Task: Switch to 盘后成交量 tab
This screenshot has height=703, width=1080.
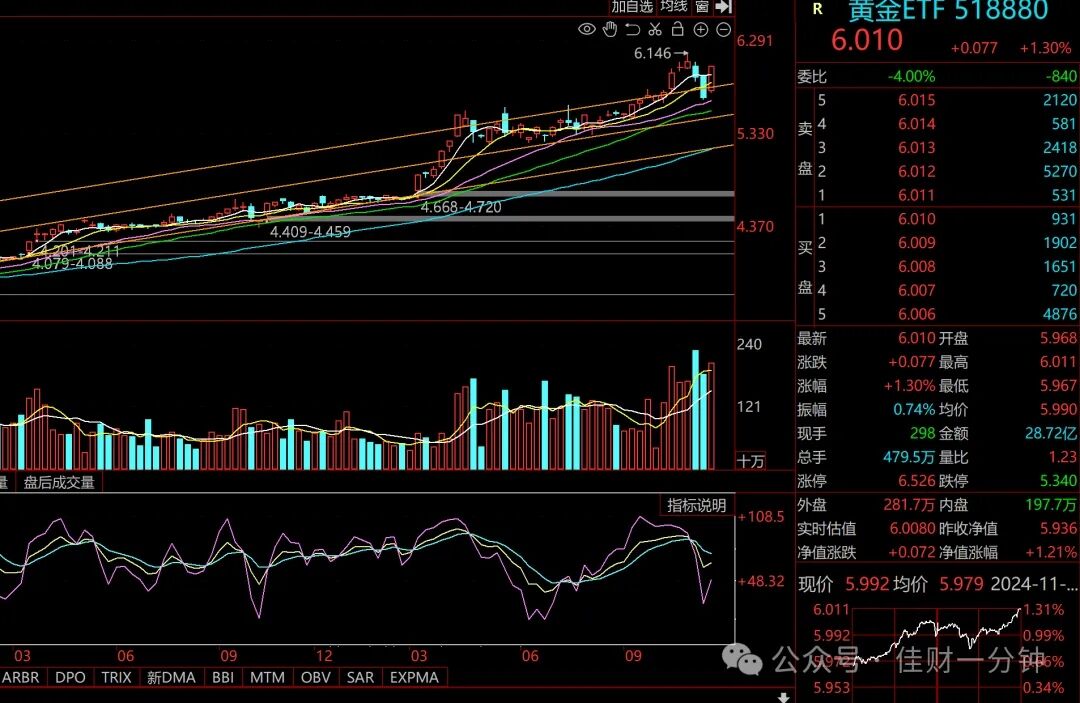Action: (x=59, y=482)
